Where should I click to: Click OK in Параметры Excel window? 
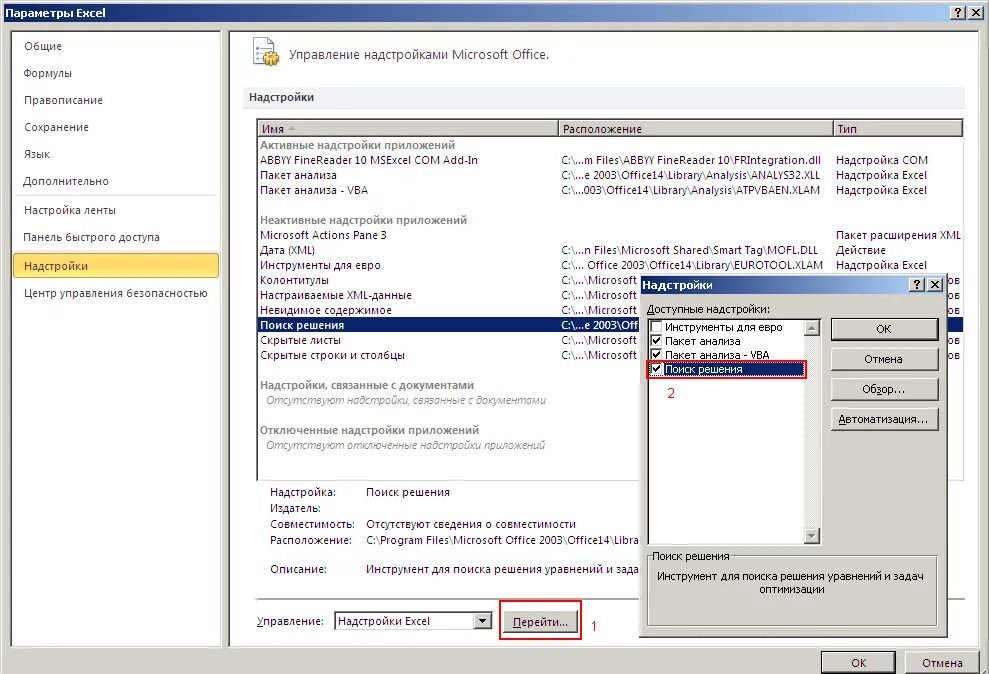click(x=858, y=662)
